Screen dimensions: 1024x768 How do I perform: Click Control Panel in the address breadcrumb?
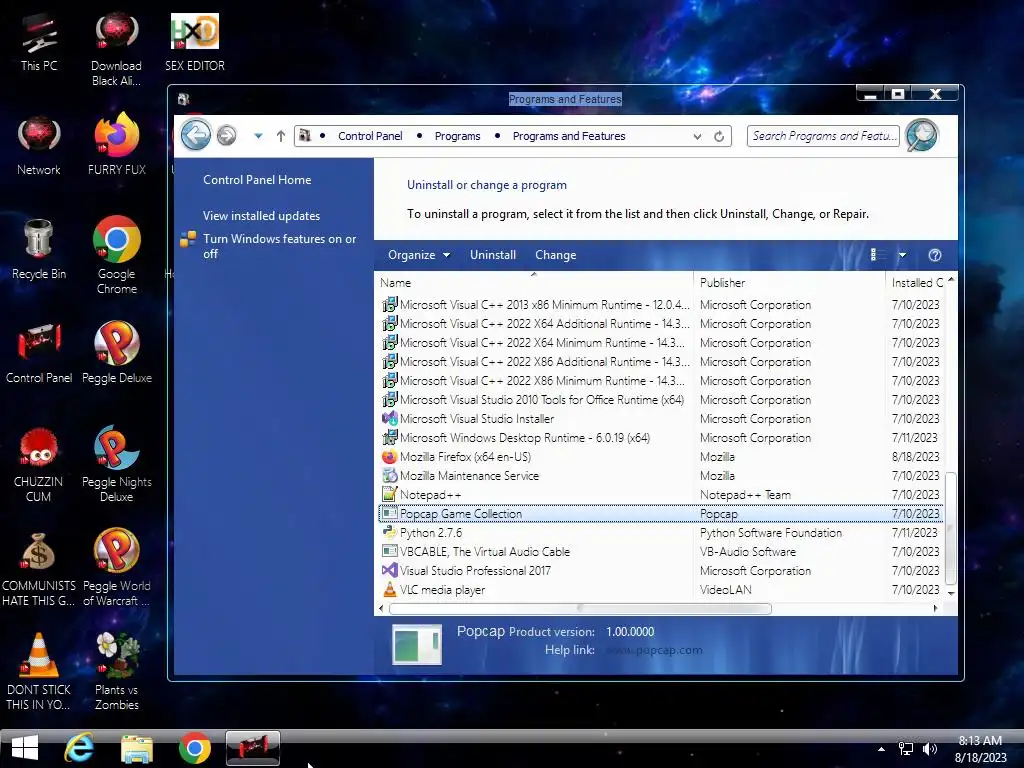pyautogui.click(x=370, y=136)
